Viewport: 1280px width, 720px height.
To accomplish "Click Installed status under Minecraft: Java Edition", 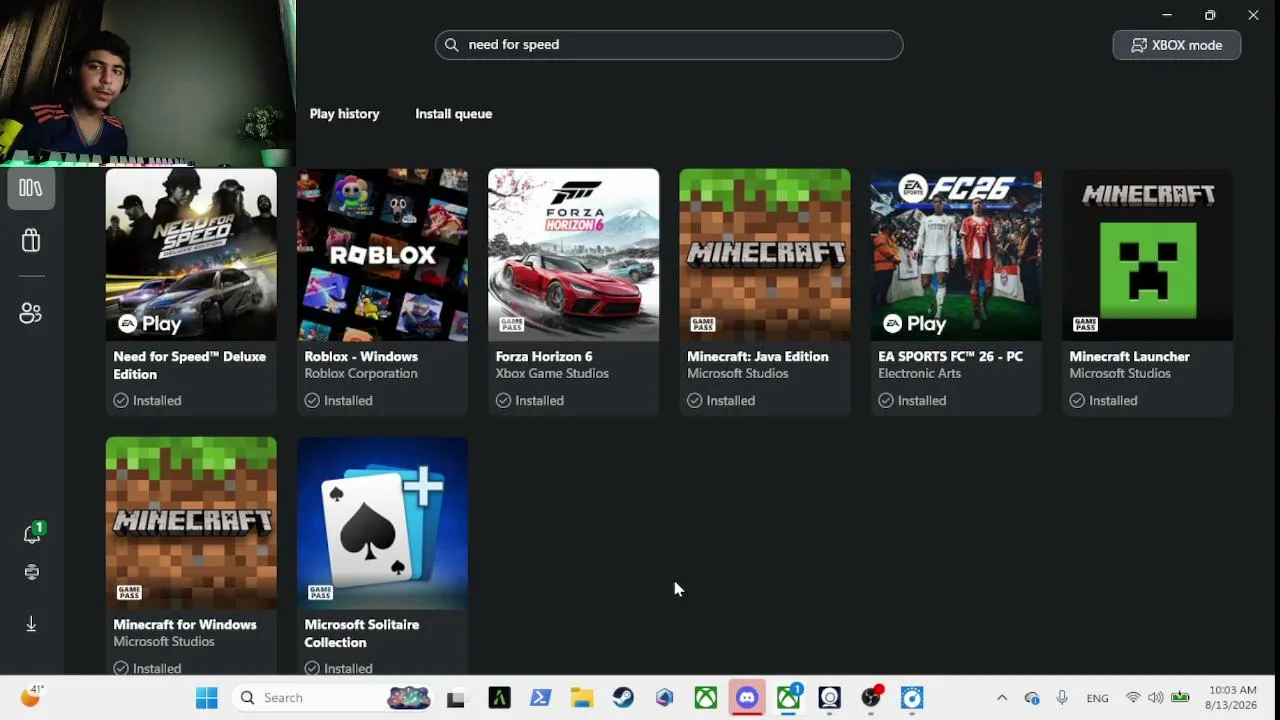I will (721, 400).
